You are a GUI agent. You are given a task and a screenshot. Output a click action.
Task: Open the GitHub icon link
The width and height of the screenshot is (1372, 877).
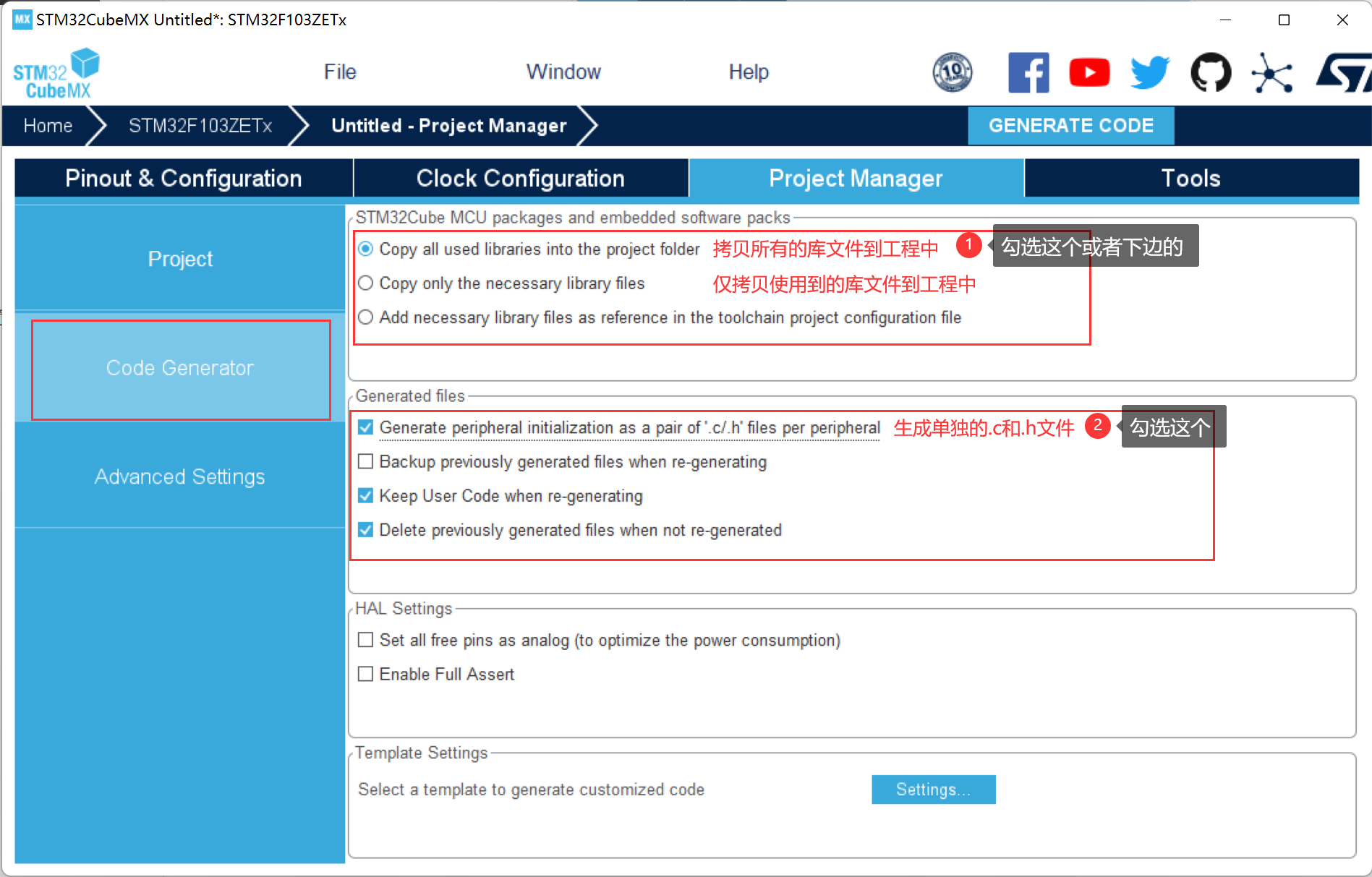click(1210, 72)
